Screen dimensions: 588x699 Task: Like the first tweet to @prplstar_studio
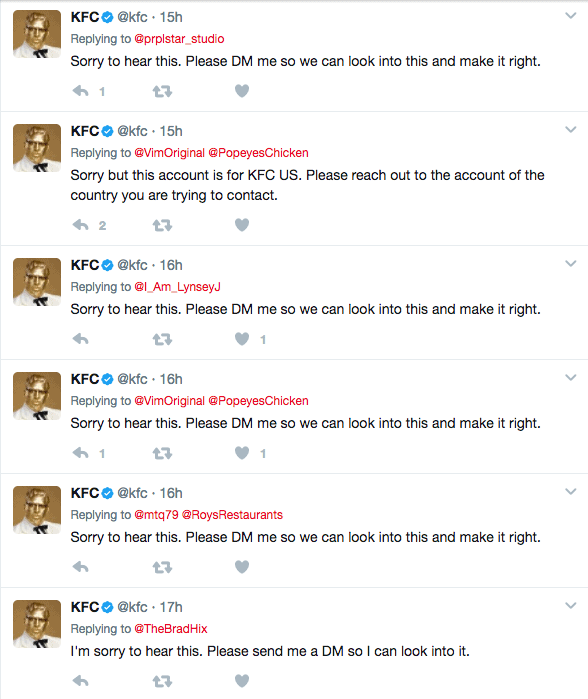242,91
